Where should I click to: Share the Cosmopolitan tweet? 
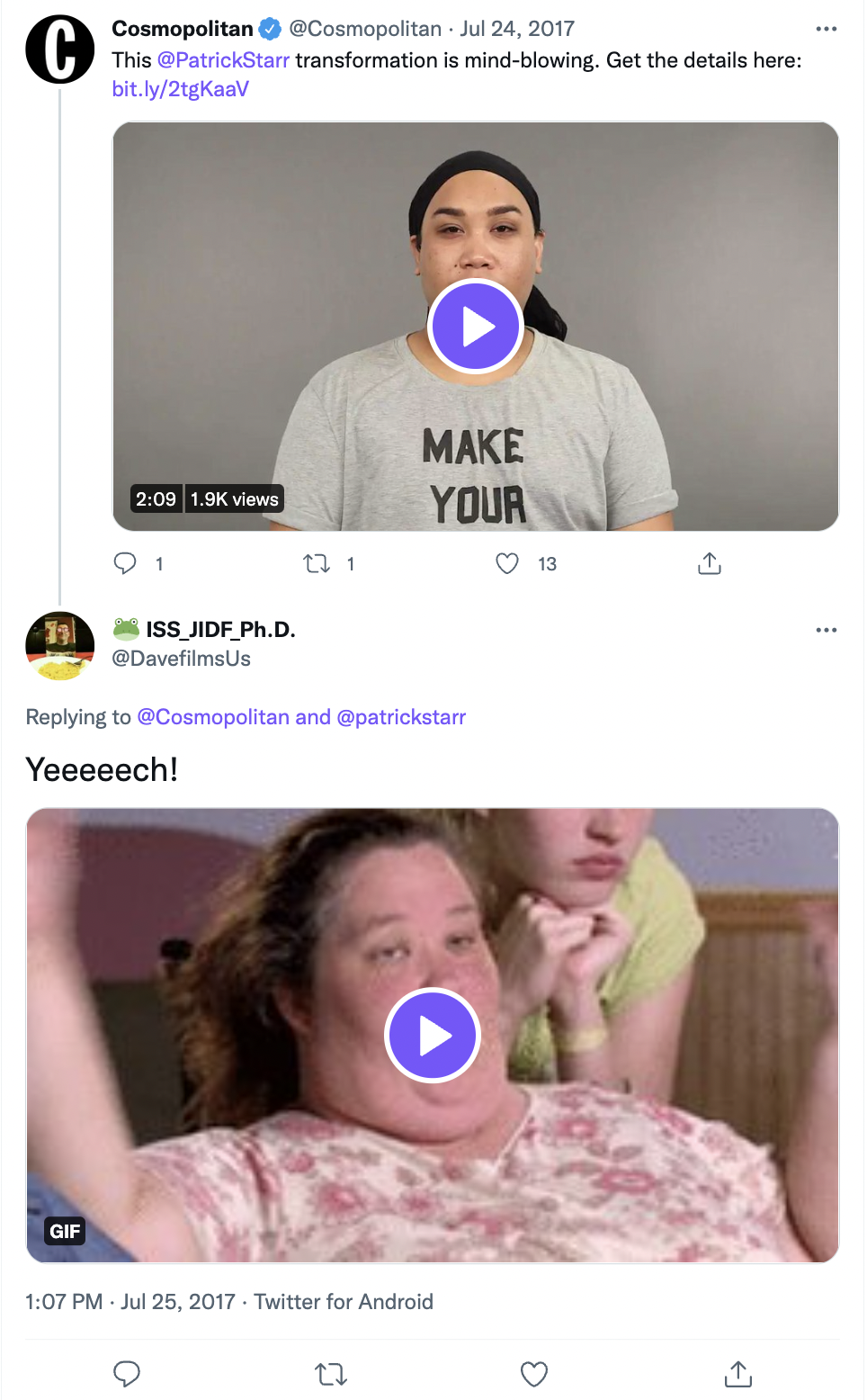[x=710, y=563]
